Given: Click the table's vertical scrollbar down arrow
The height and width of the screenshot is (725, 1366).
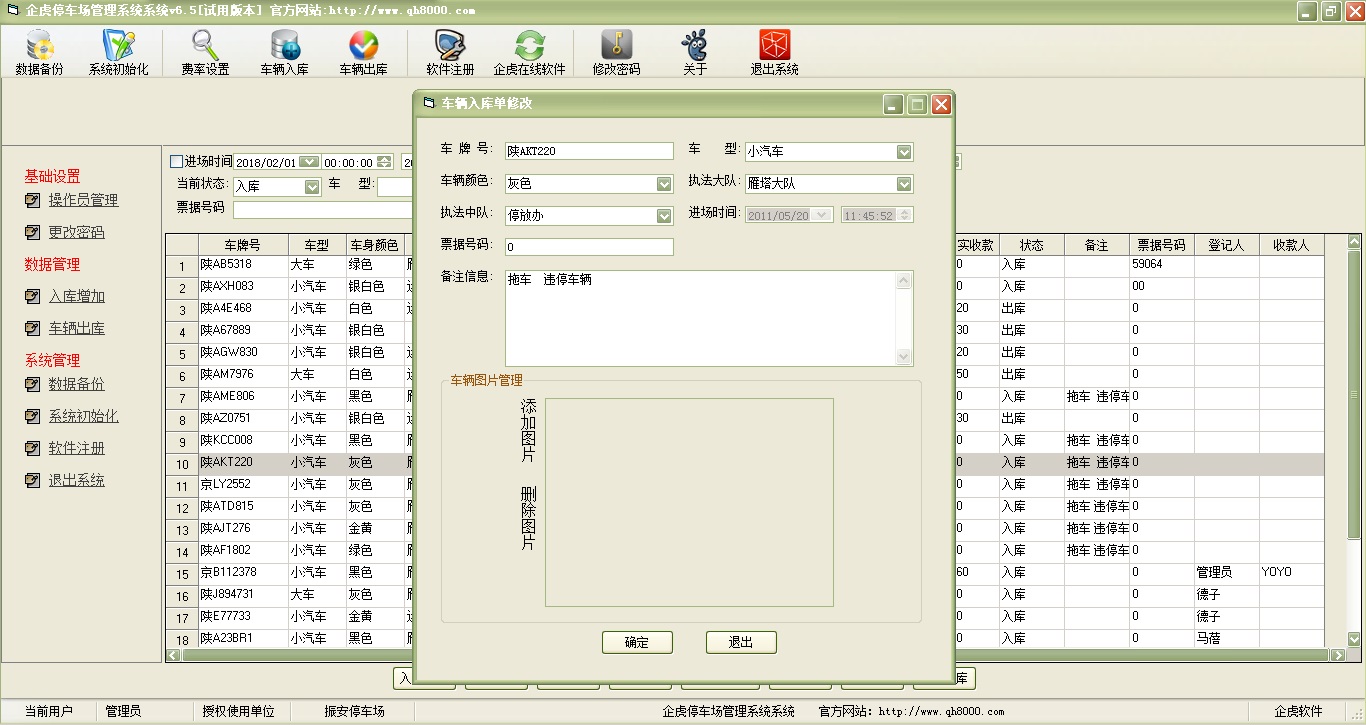Looking at the screenshot, I should (x=1354, y=640).
